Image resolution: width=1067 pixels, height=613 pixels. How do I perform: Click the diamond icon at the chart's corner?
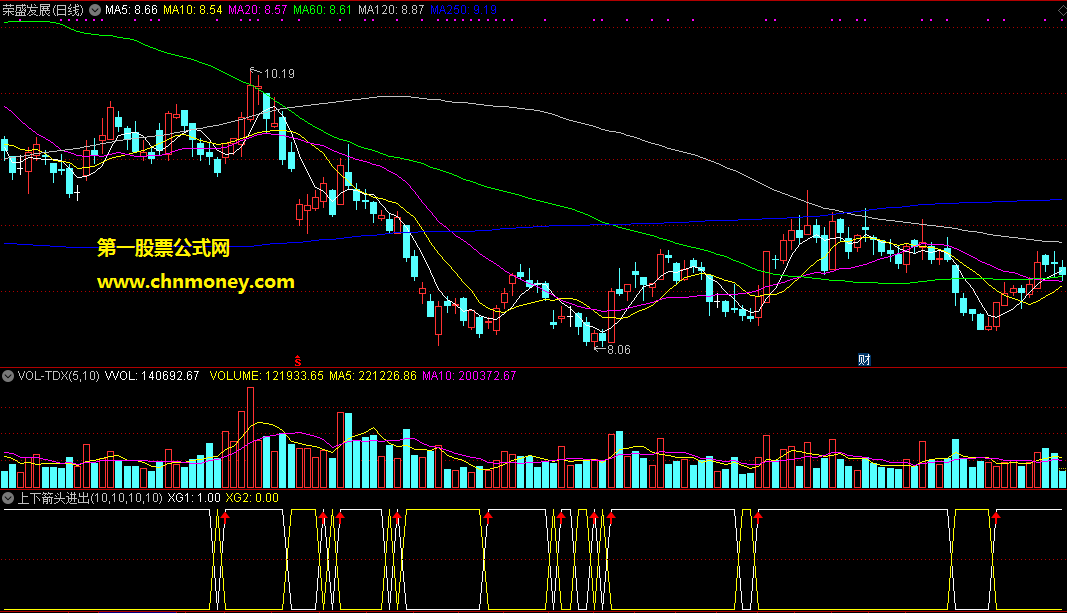(x=1062, y=10)
